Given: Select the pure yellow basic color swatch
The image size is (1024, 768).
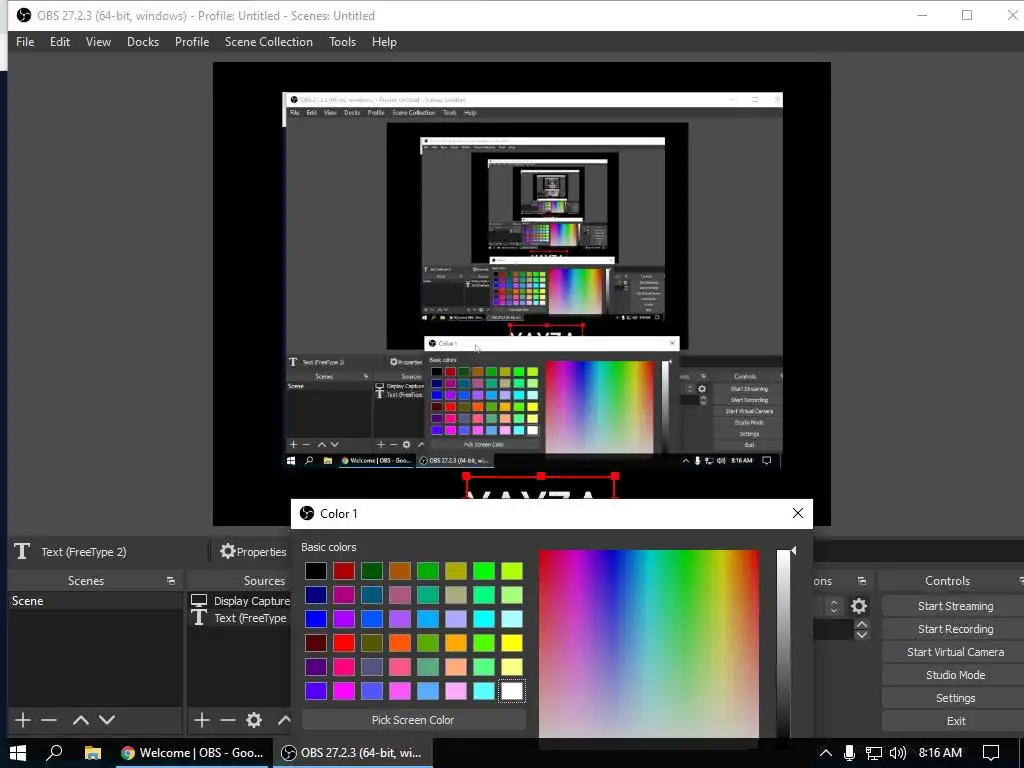Looking at the screenshot, I should 512,643.
